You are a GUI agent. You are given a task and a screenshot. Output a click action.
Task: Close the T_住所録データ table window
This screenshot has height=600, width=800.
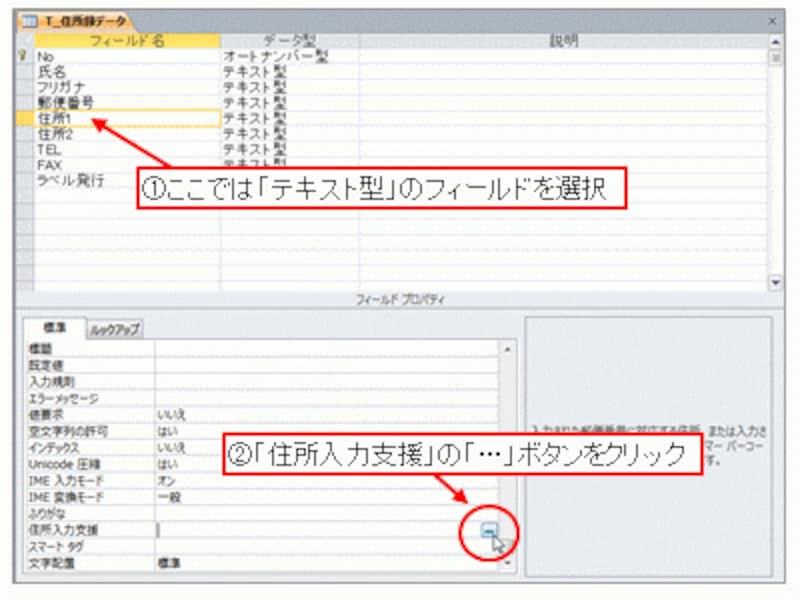[x=772, y=21]
